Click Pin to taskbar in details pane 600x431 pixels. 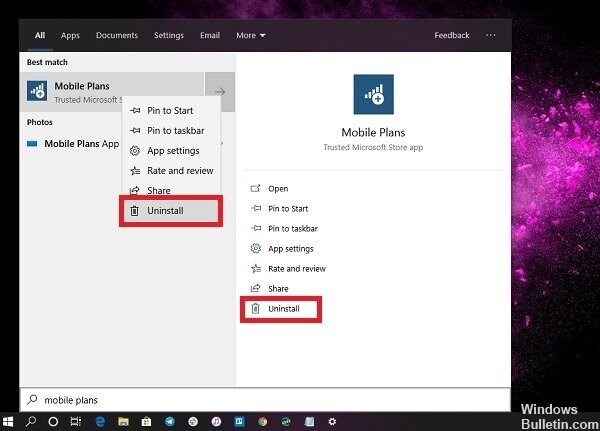[284, 229]
